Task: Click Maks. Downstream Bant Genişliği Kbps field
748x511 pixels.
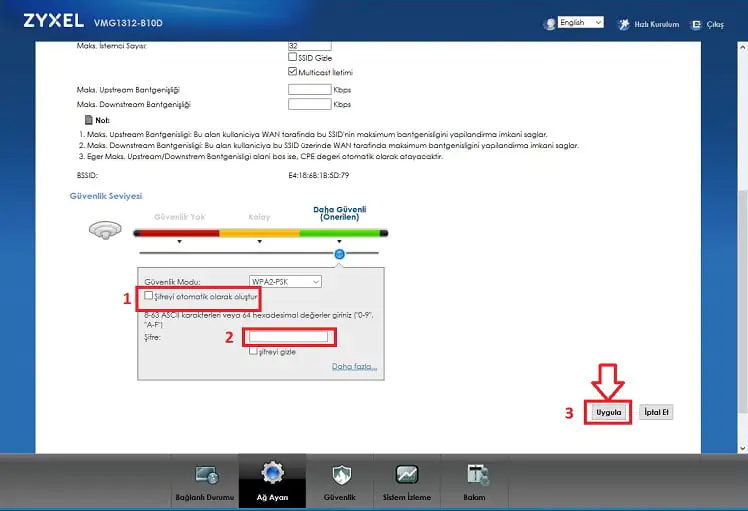Action: pyautogui.click(x=310, y=104)
